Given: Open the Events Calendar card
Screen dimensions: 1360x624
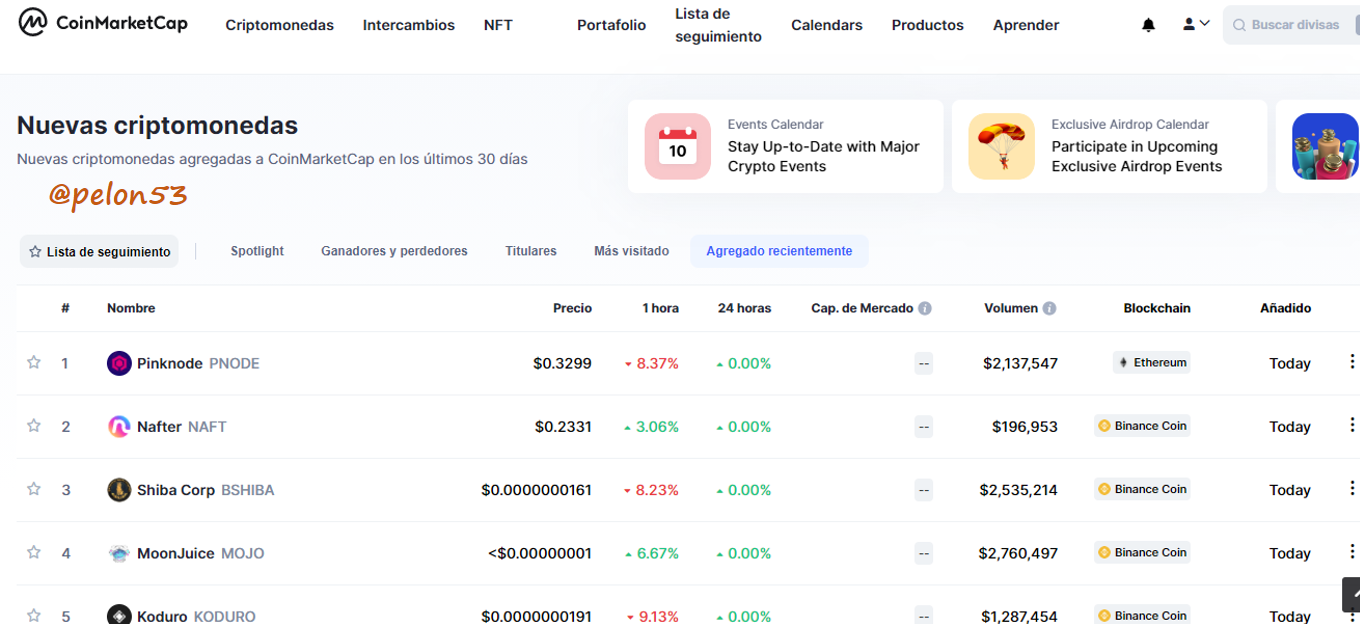Looking at the screenshot, I should point(785,146).
